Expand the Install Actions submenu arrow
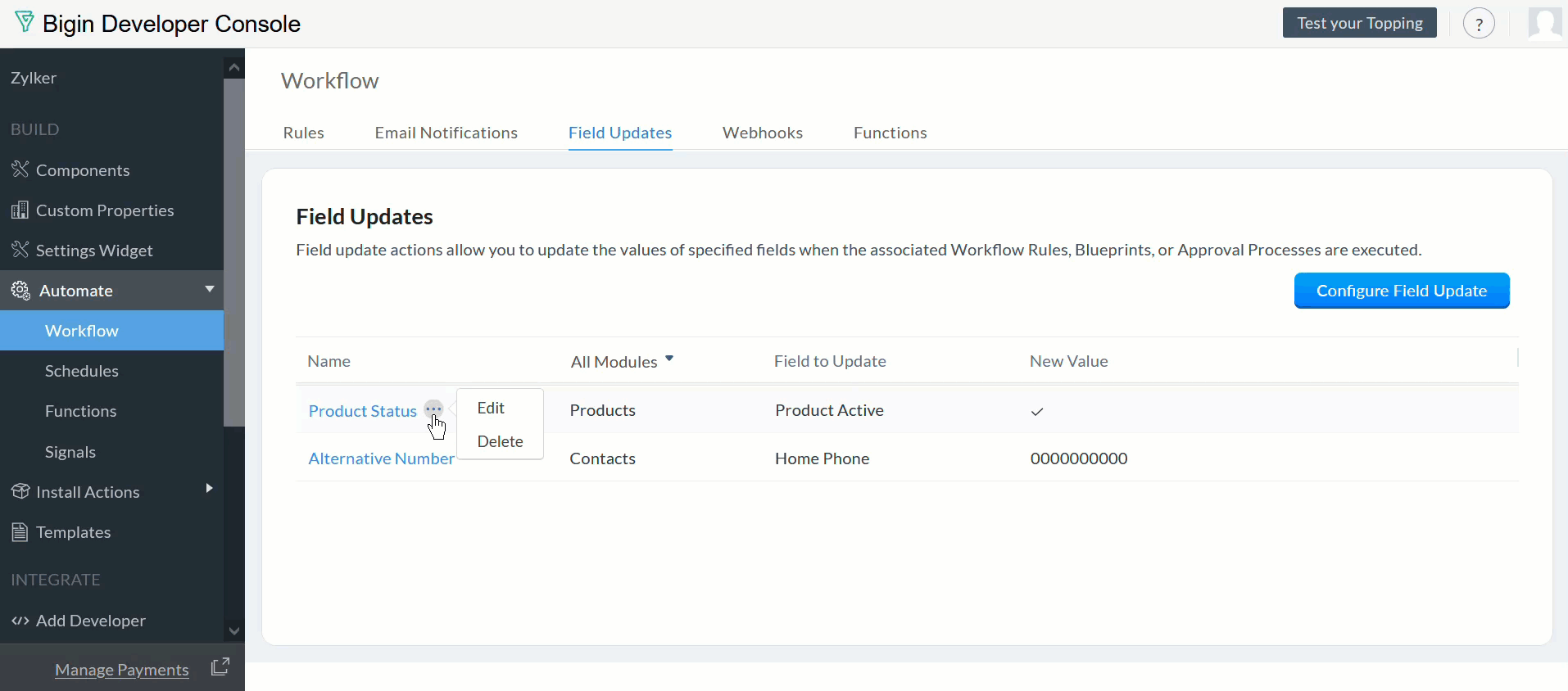Viewport: 1568px width, 691px height. tap(210, 489)
